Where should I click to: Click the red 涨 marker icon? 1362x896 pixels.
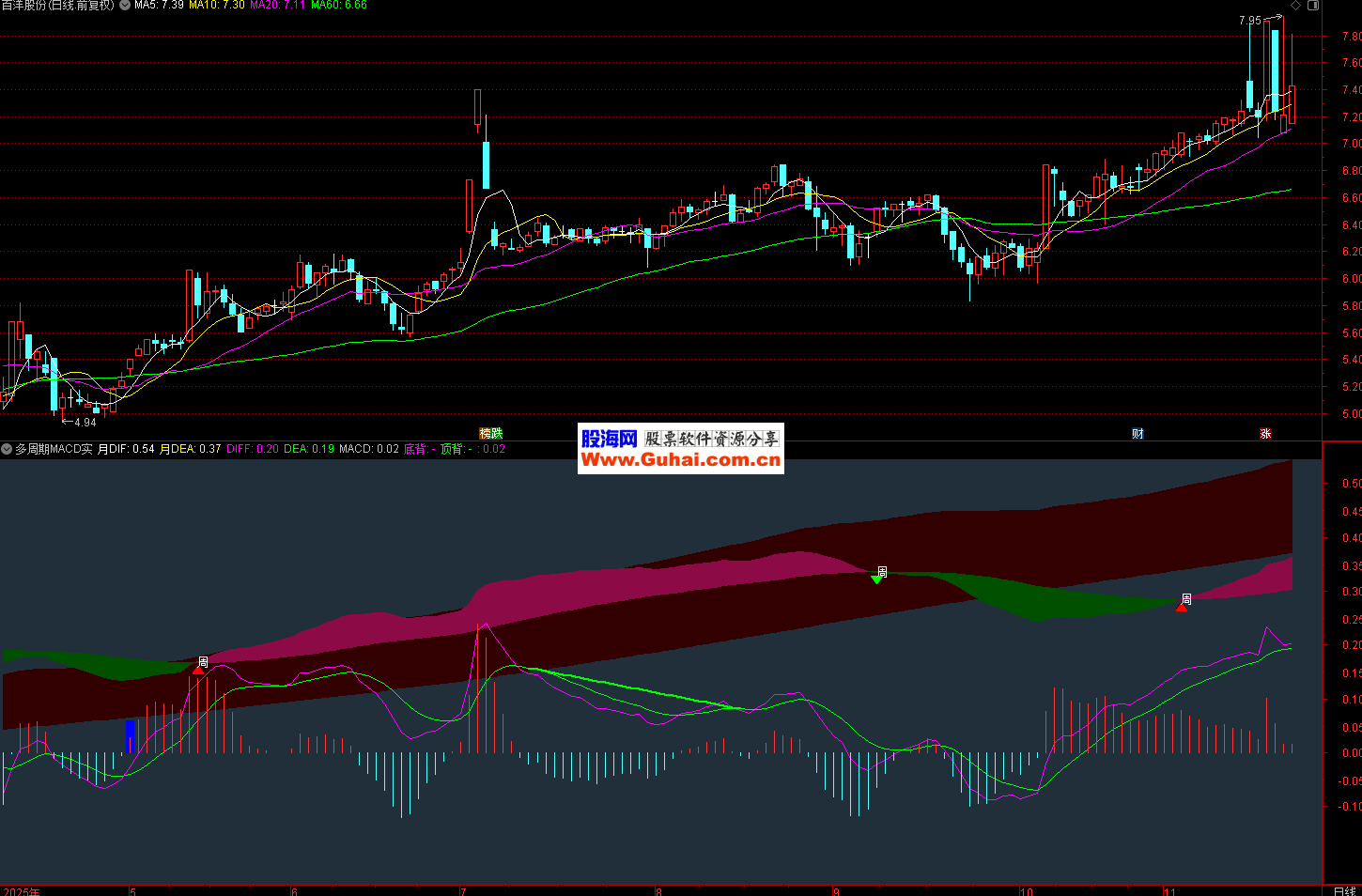pos(1265,434)
